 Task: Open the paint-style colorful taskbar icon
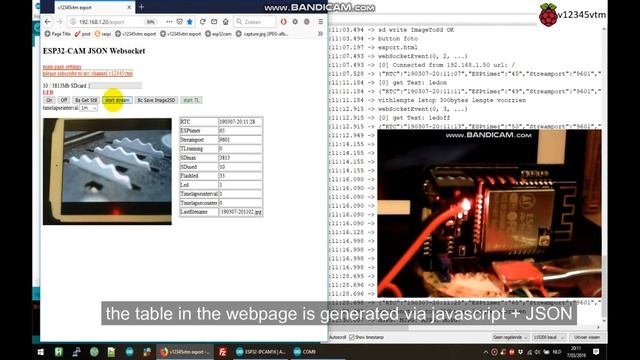147,352
